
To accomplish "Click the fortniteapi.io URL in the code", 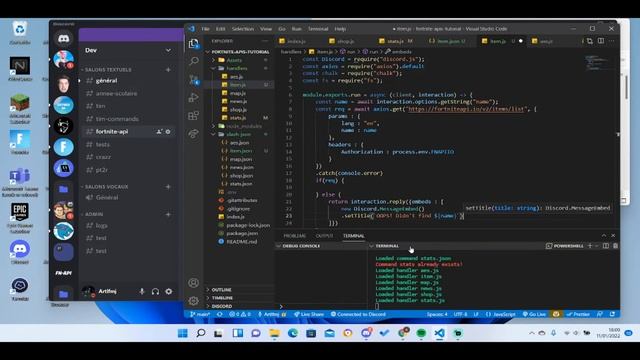I will point(466,109).
